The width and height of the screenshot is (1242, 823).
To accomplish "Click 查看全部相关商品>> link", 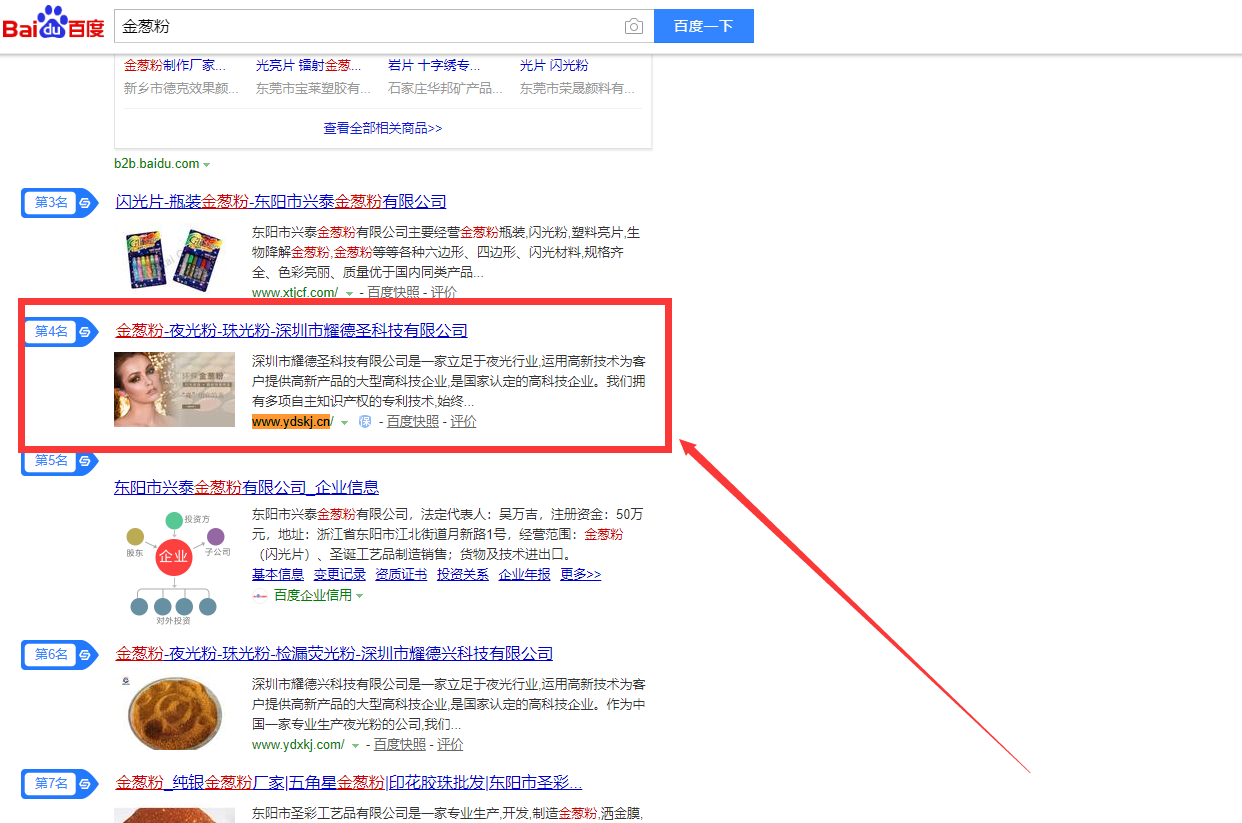I will 383,128.
